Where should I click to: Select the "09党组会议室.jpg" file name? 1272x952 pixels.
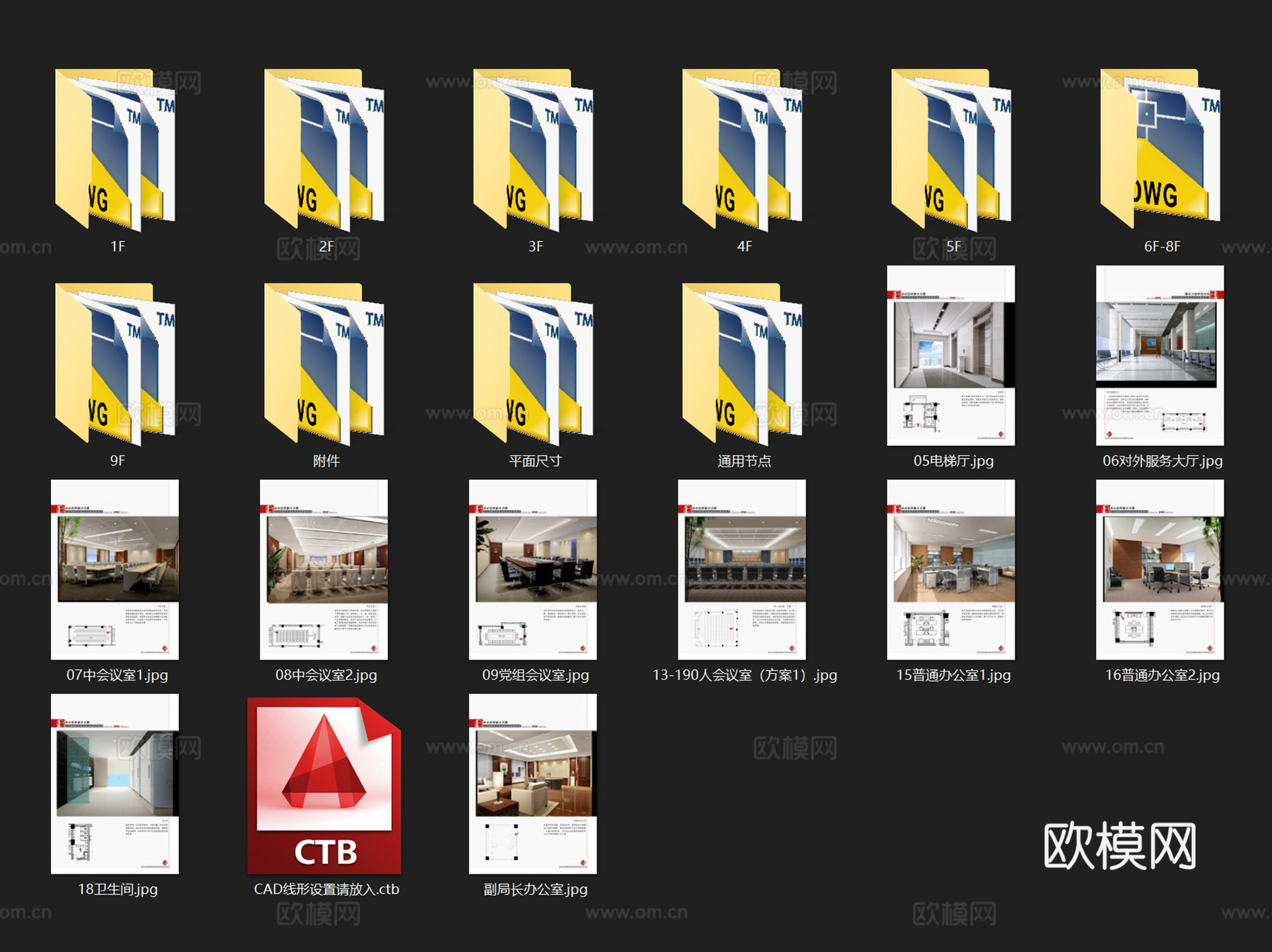536,675
